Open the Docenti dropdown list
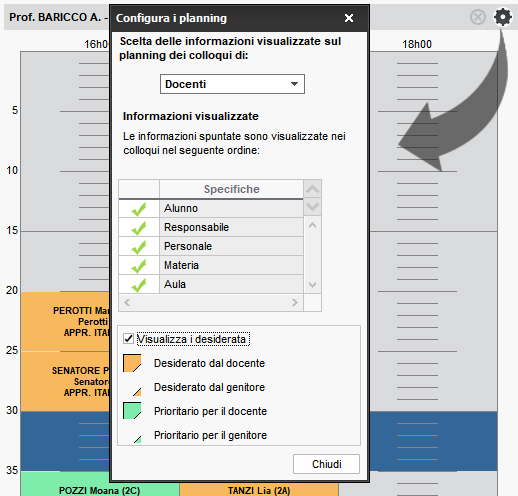 [232, 84]
